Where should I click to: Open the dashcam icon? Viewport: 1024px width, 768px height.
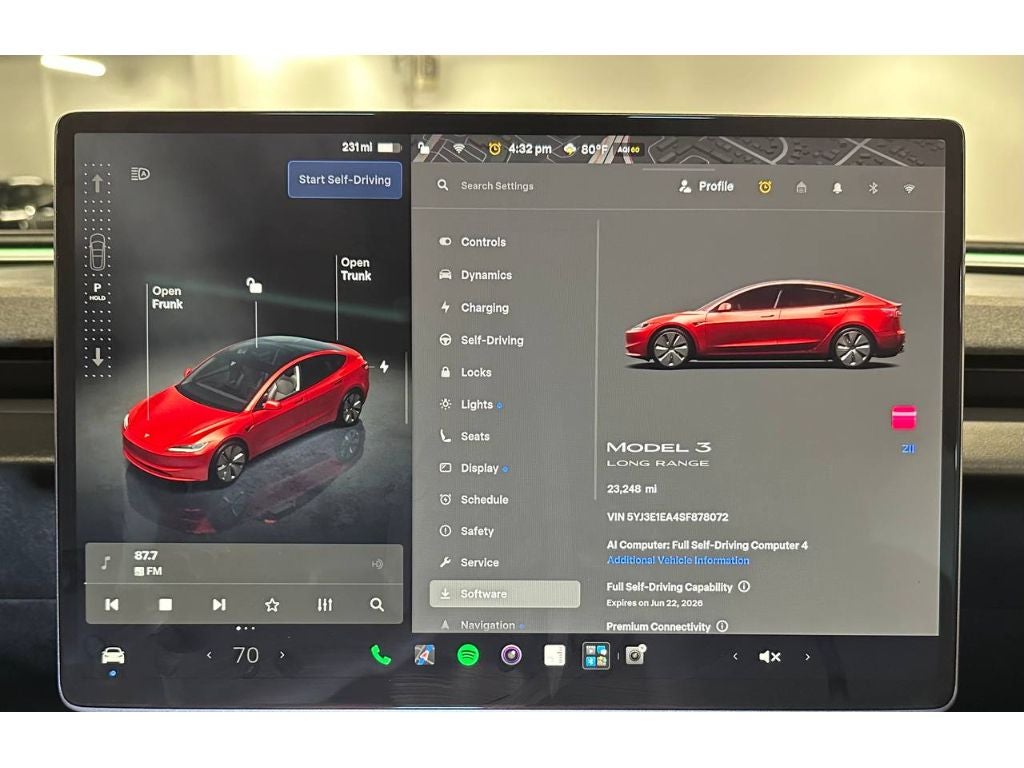click(635, 654)
